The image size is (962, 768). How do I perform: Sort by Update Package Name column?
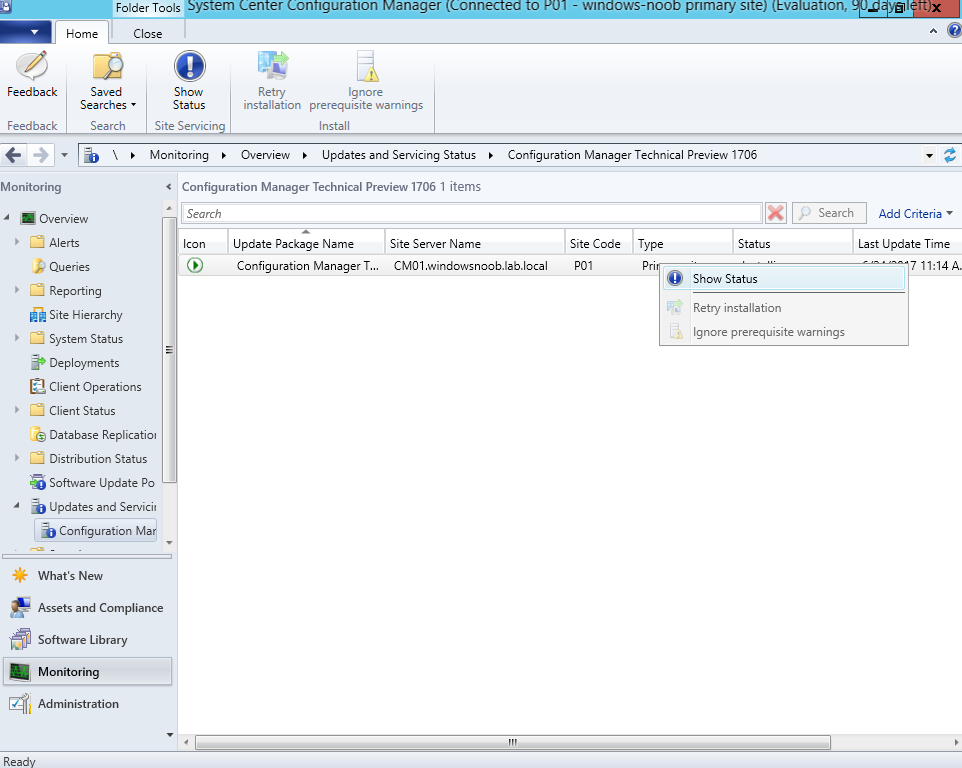coord(306,244)
